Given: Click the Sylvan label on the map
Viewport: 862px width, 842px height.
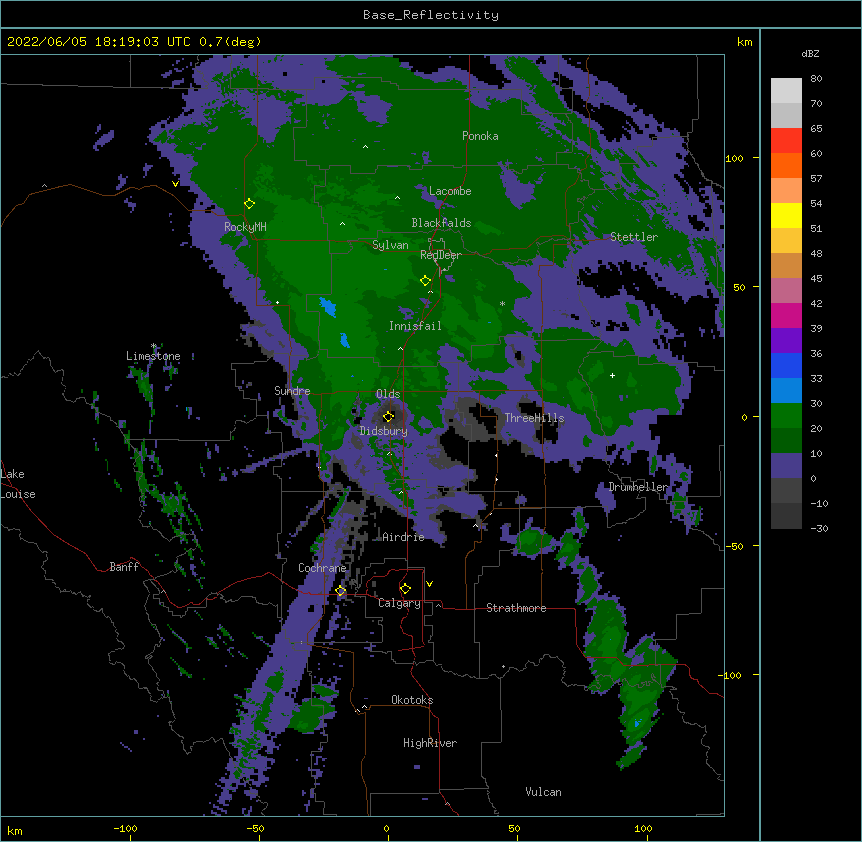Looking at the screenshot, I should (x=390, y=245).
